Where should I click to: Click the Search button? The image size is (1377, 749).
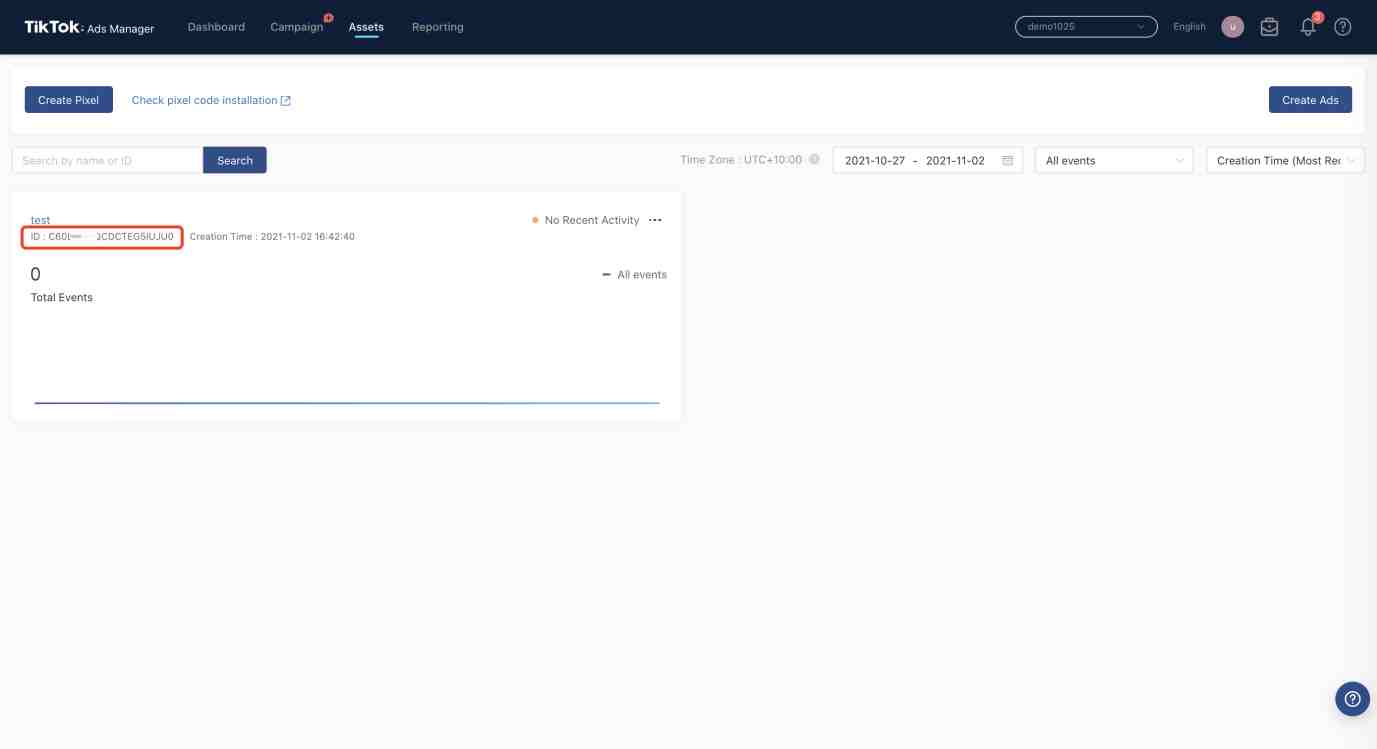click(235, 160)
